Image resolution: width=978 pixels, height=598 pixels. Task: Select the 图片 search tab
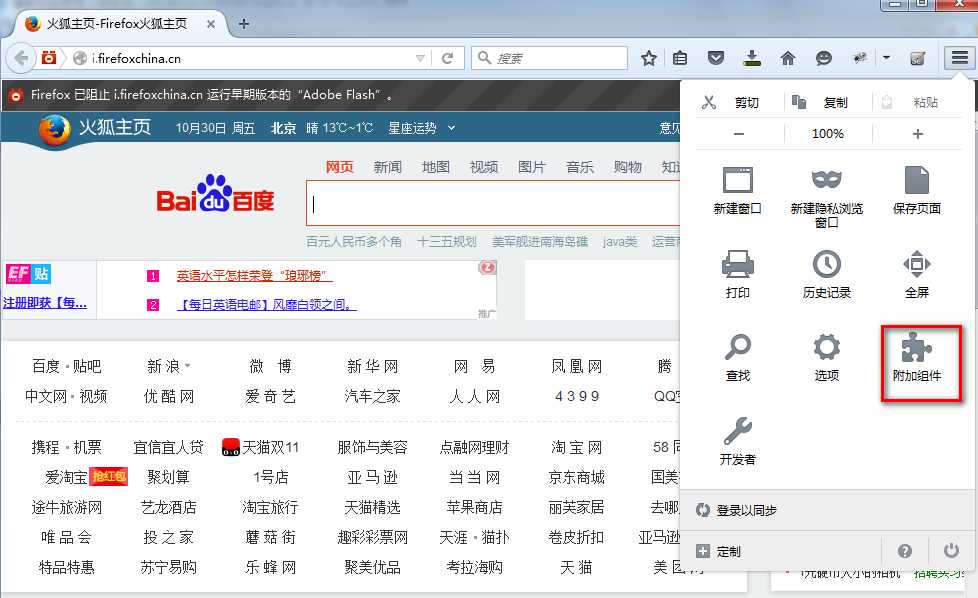click(x=531, y=166)
